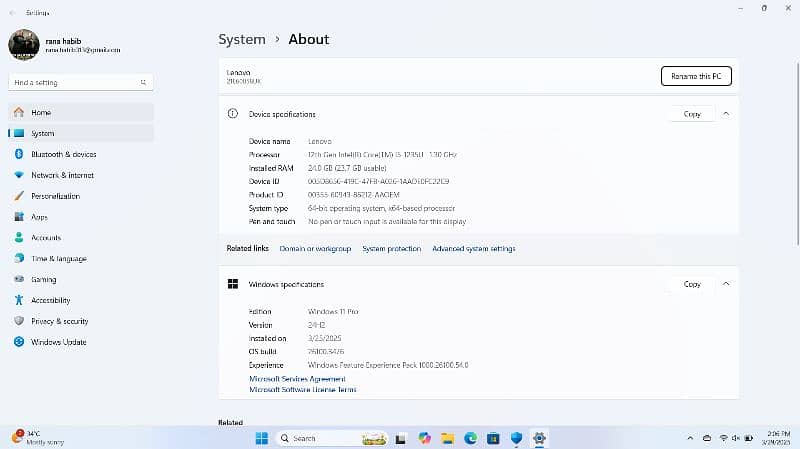Open the clock and date flyout
The width and height of the screenshot is (800, 449).
778,438
